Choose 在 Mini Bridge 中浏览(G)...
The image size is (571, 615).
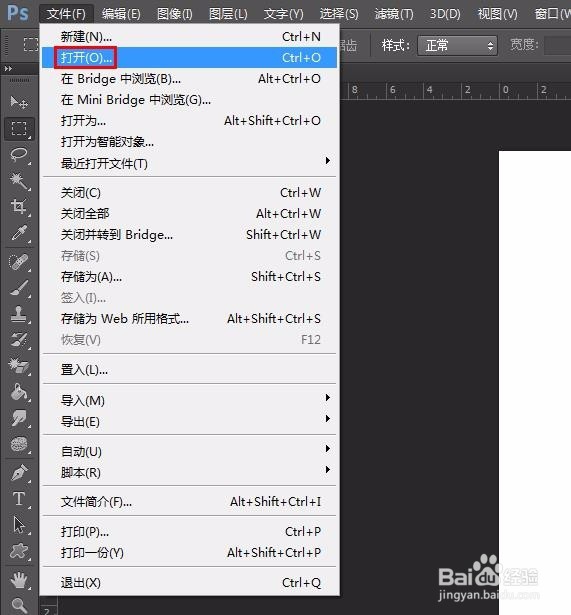(190, 100)
